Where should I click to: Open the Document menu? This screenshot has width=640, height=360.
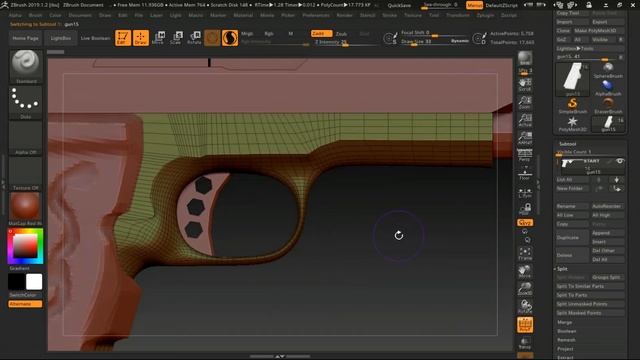(80, 15)
